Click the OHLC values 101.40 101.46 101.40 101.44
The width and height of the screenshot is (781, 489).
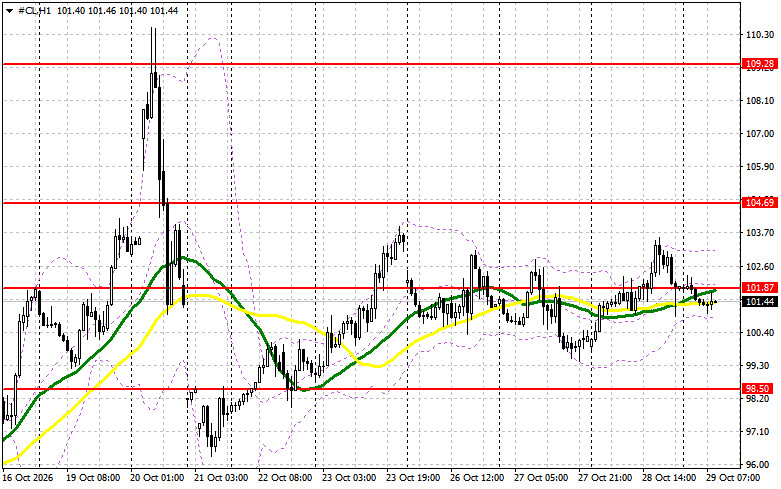point(118,11)
